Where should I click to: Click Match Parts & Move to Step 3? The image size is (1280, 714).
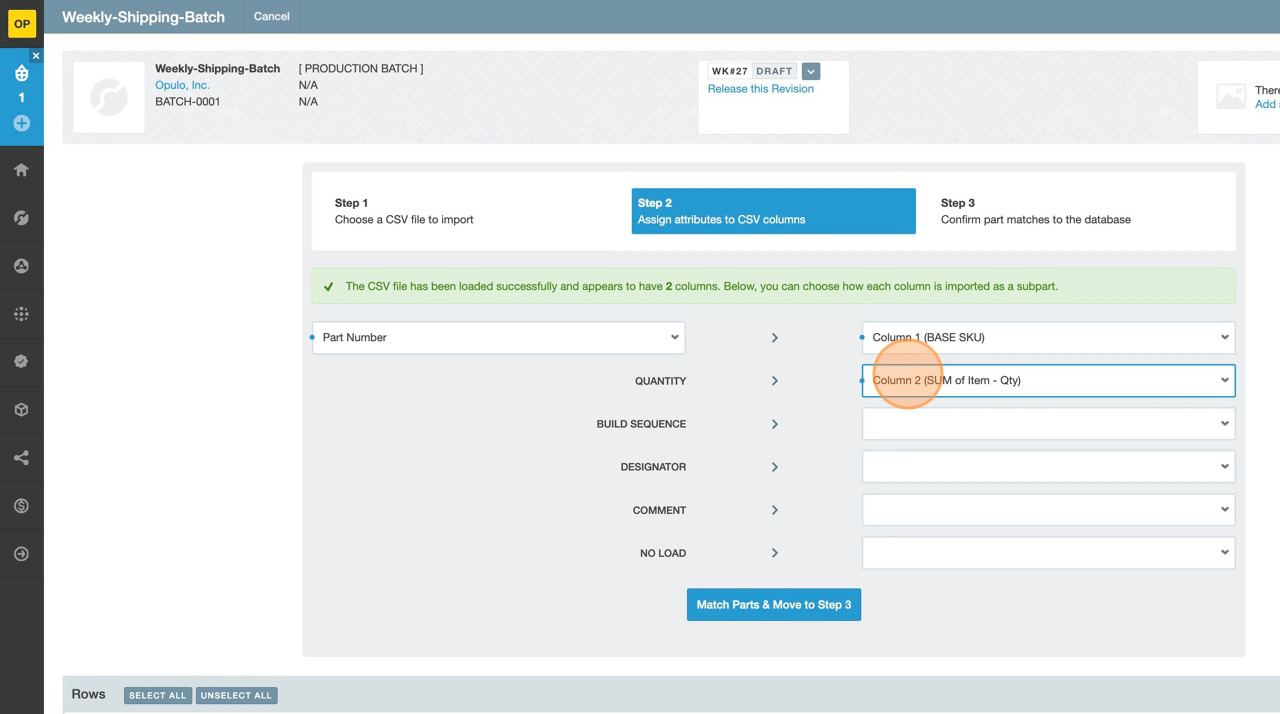[773, 605]
